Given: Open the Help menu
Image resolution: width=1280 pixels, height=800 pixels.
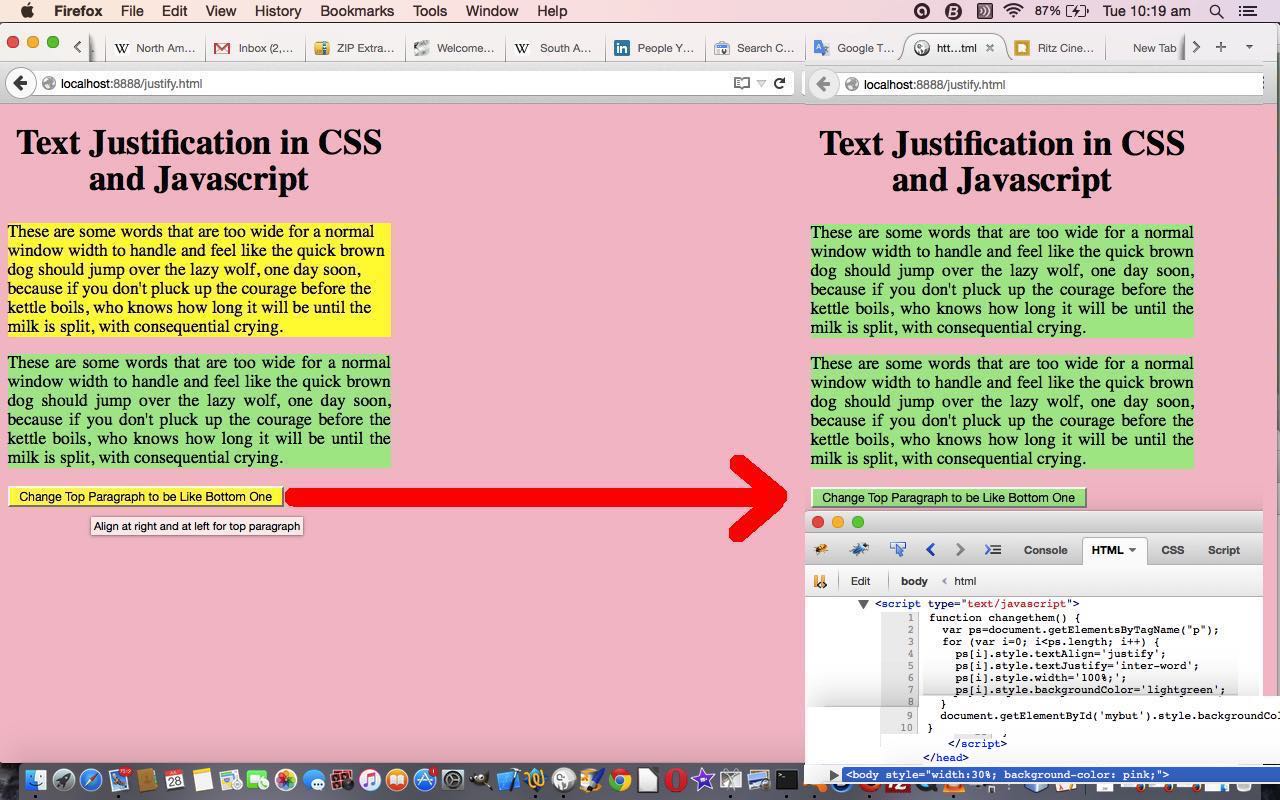Looking at the screenshot, I should 552,11.
